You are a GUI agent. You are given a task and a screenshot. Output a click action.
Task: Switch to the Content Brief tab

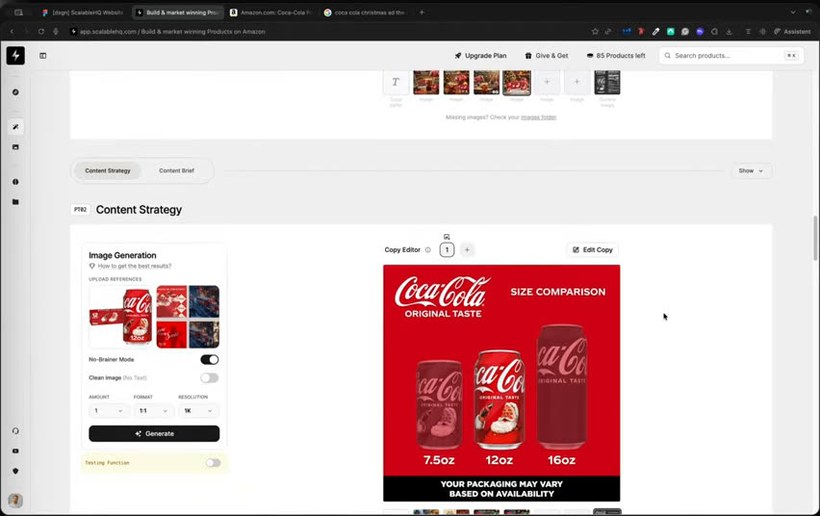176,171
